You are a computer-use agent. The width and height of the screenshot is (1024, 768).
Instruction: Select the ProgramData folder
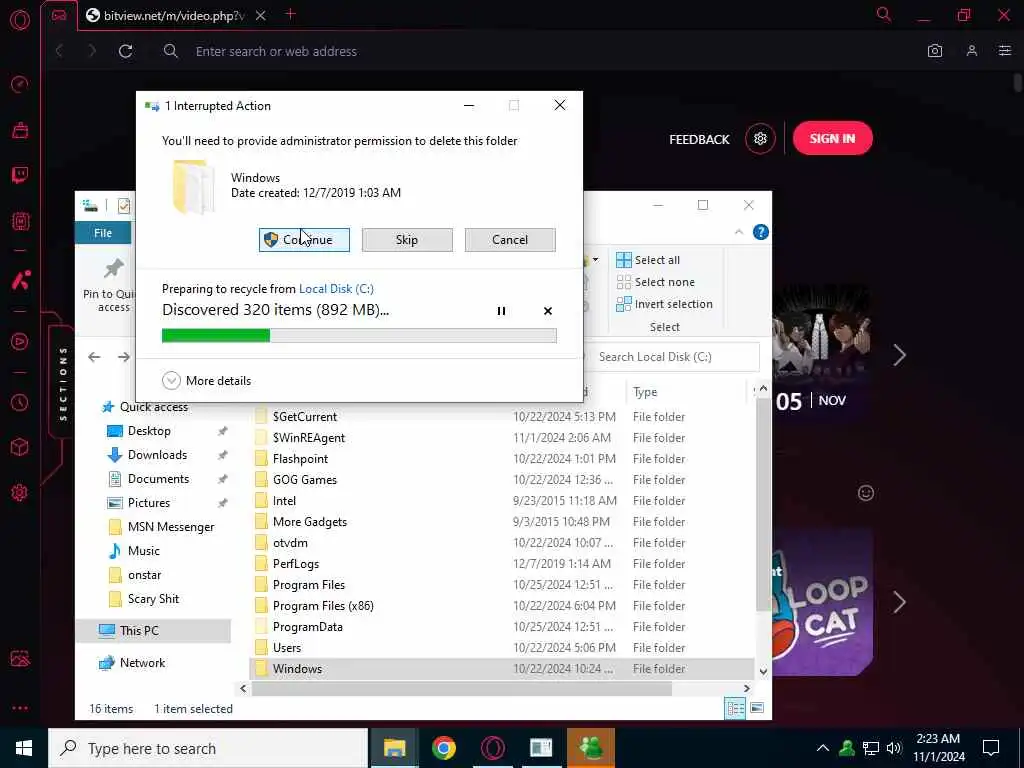coord(308,627)
